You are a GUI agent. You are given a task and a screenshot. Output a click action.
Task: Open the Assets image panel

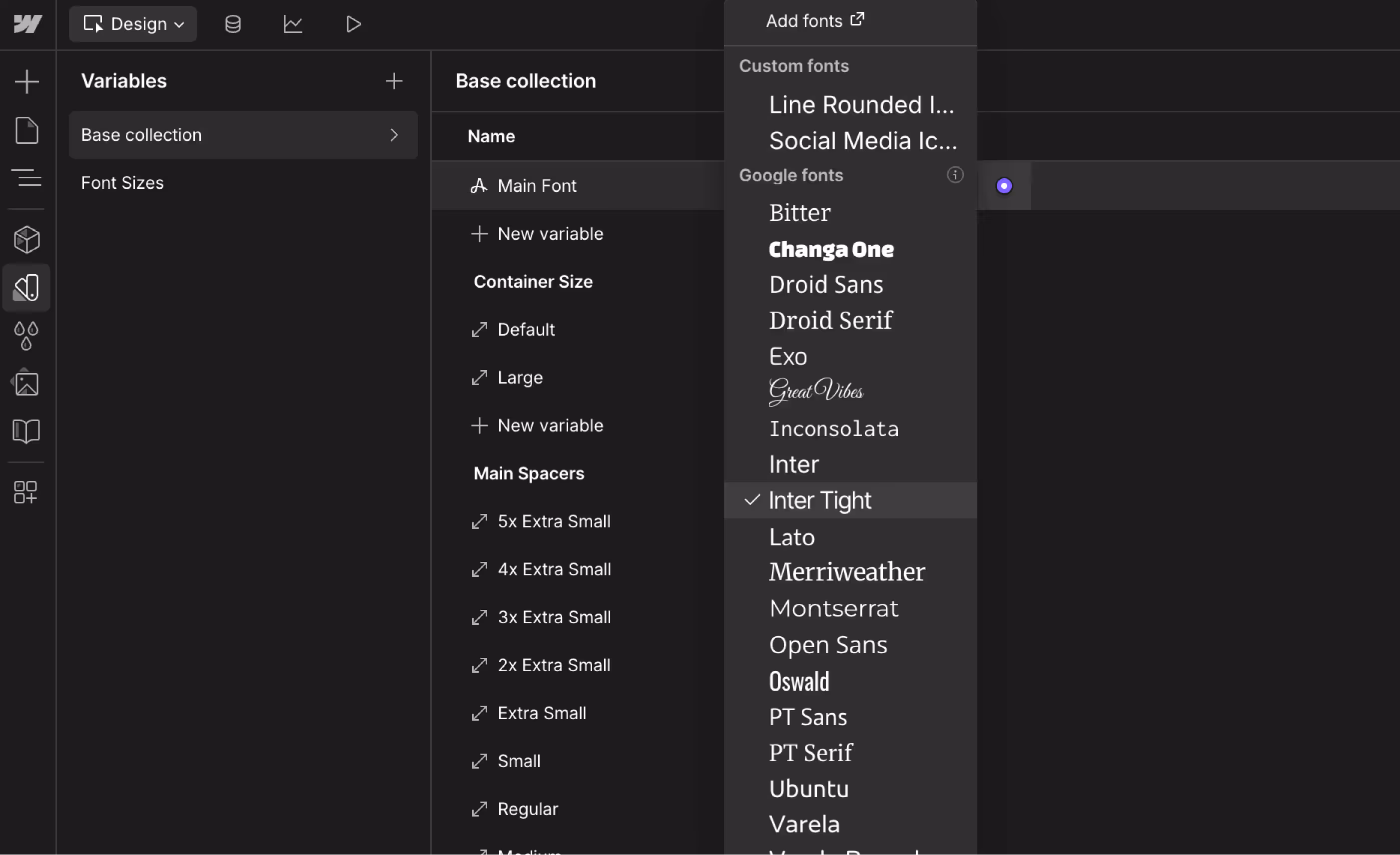pyautogui.click(x=26, y=383)
